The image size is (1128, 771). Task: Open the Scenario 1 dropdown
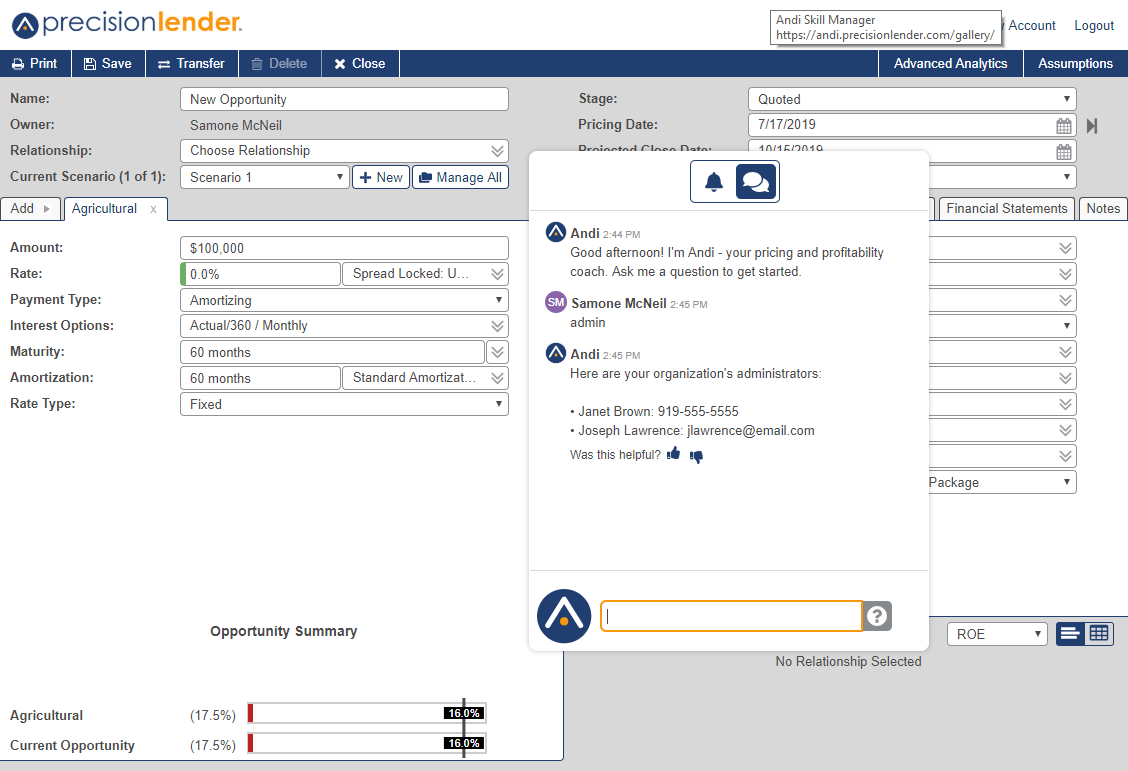tap(265, 177)
